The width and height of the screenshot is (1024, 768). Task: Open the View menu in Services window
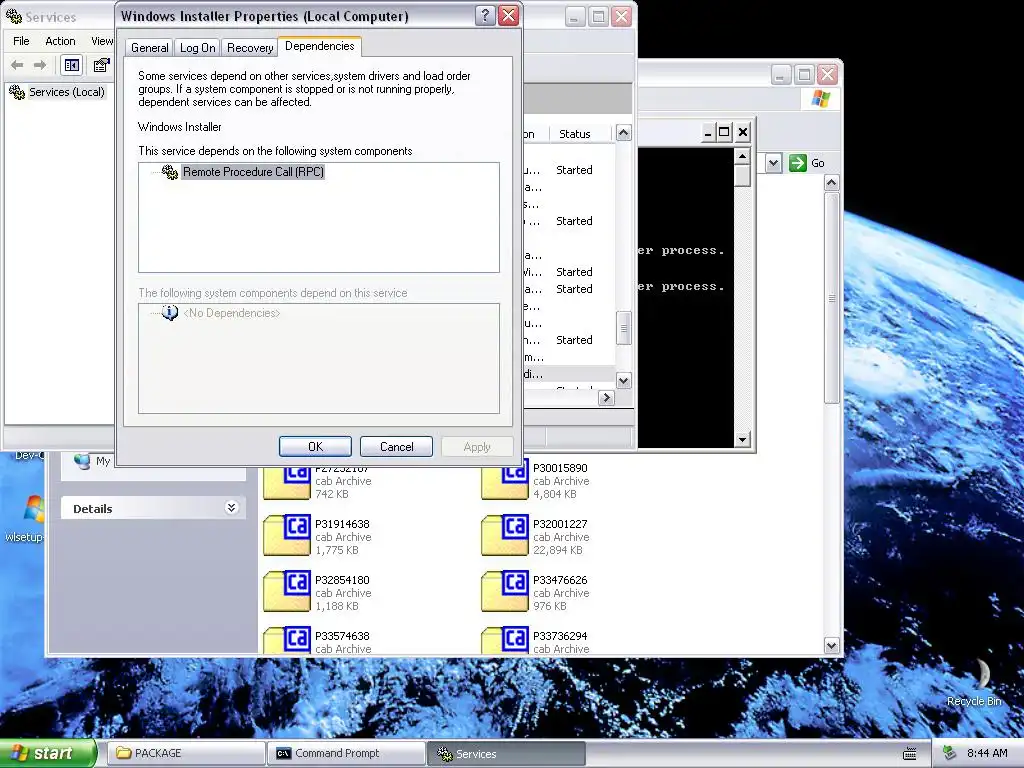[x=101, y=40]
